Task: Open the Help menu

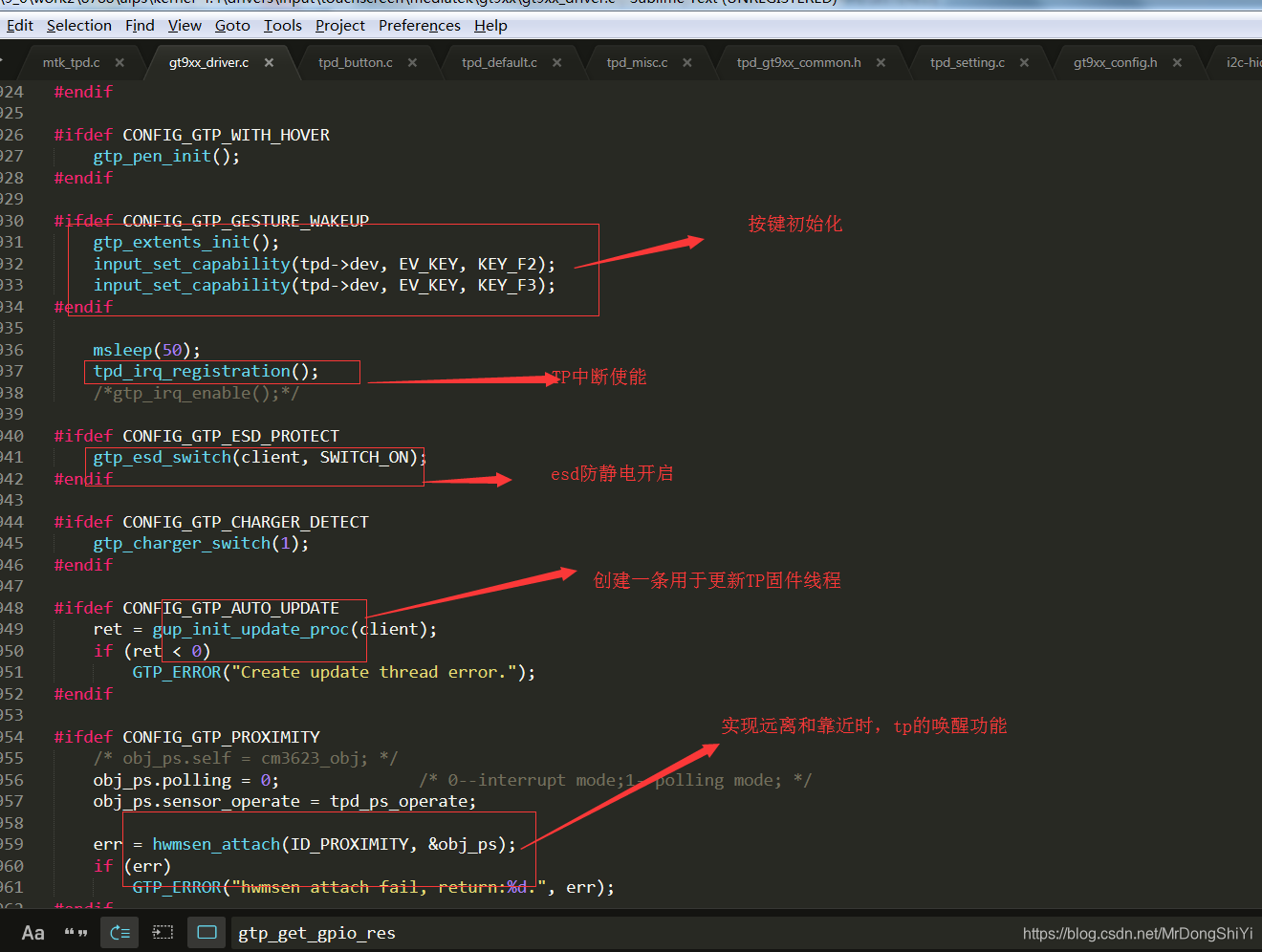Action: coord(490,25)
